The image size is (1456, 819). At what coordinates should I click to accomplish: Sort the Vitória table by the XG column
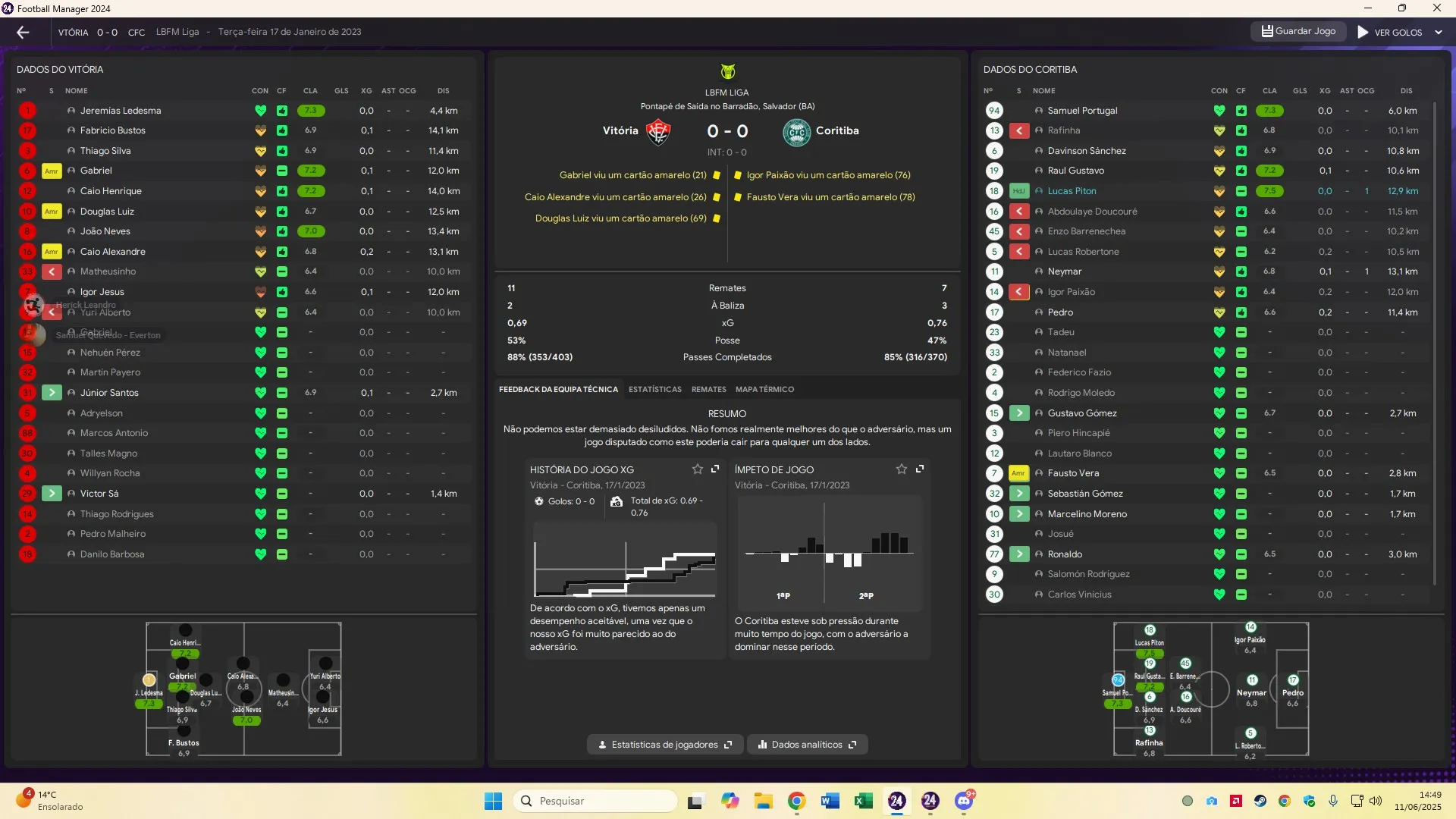[x=366, y=90]
